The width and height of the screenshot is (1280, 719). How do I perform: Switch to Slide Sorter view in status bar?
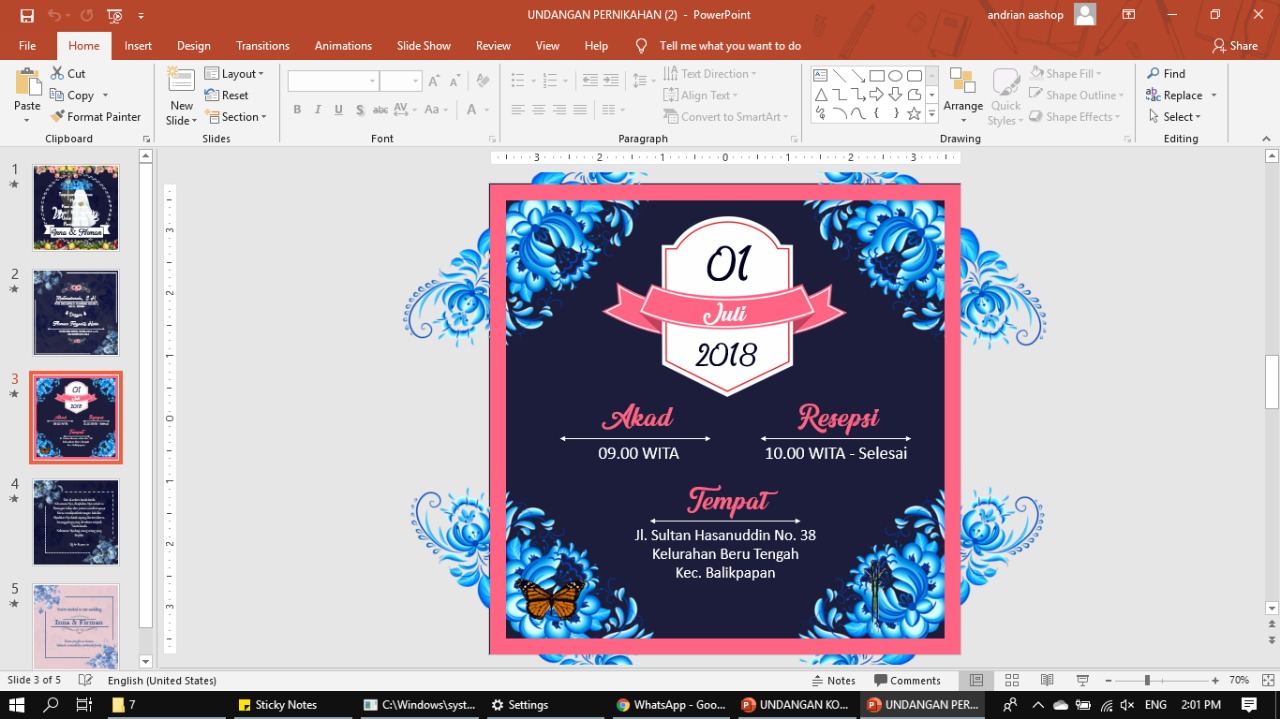tap(1011, 680)
